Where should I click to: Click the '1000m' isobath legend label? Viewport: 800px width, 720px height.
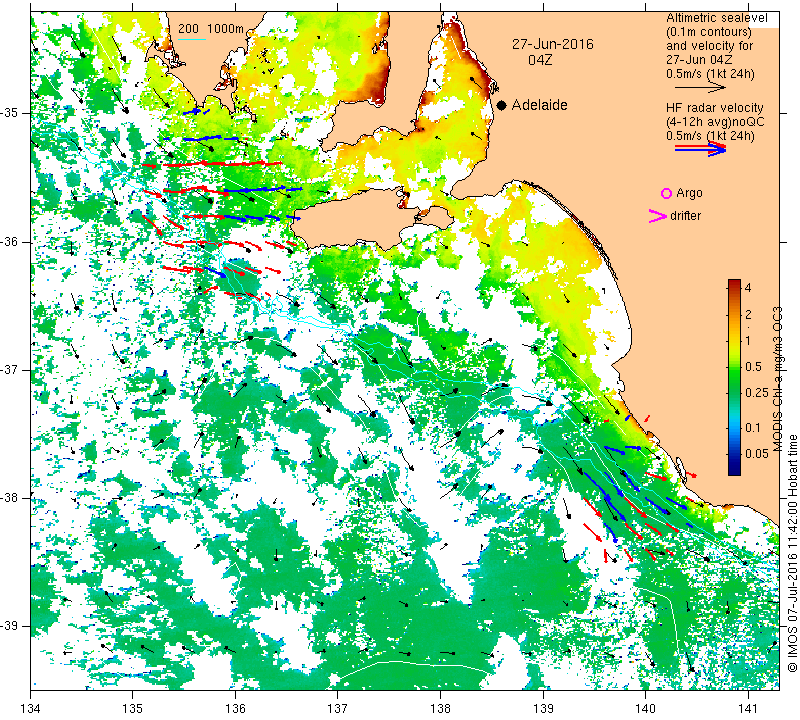click(226, 29)
